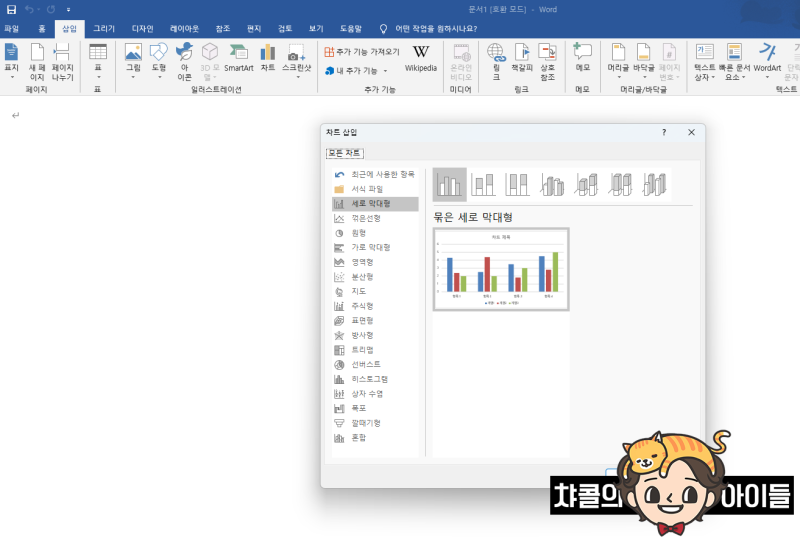Click the 링크 link button
Screen dimensions: 800x543
click(495, 62)
